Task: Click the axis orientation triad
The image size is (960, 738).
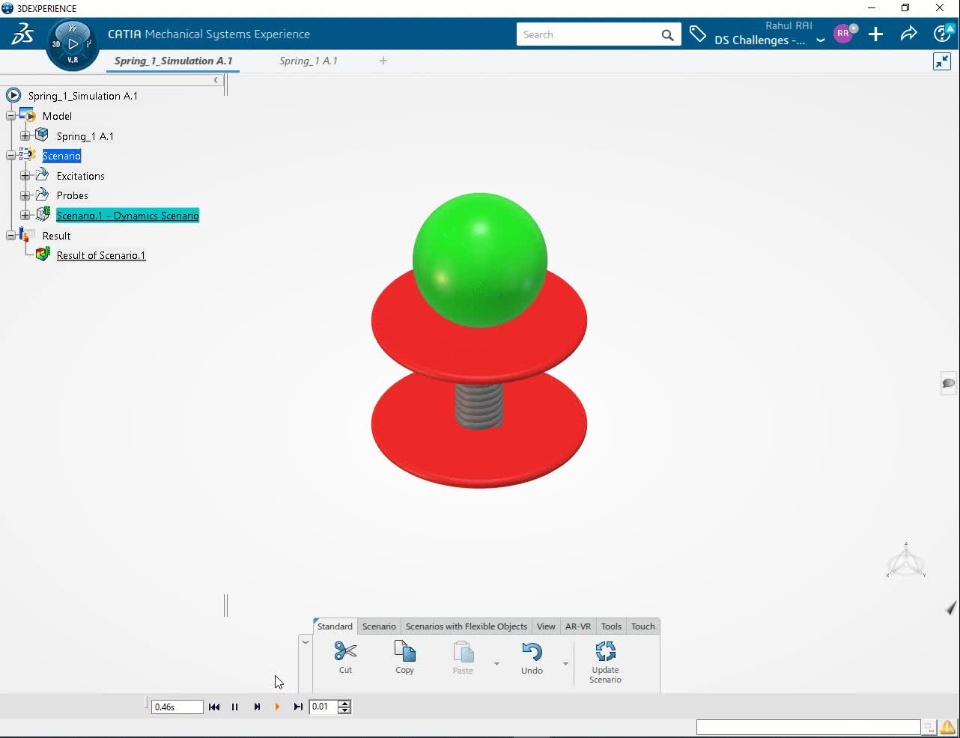Action: pyautogui.click(x=906, y=560)
